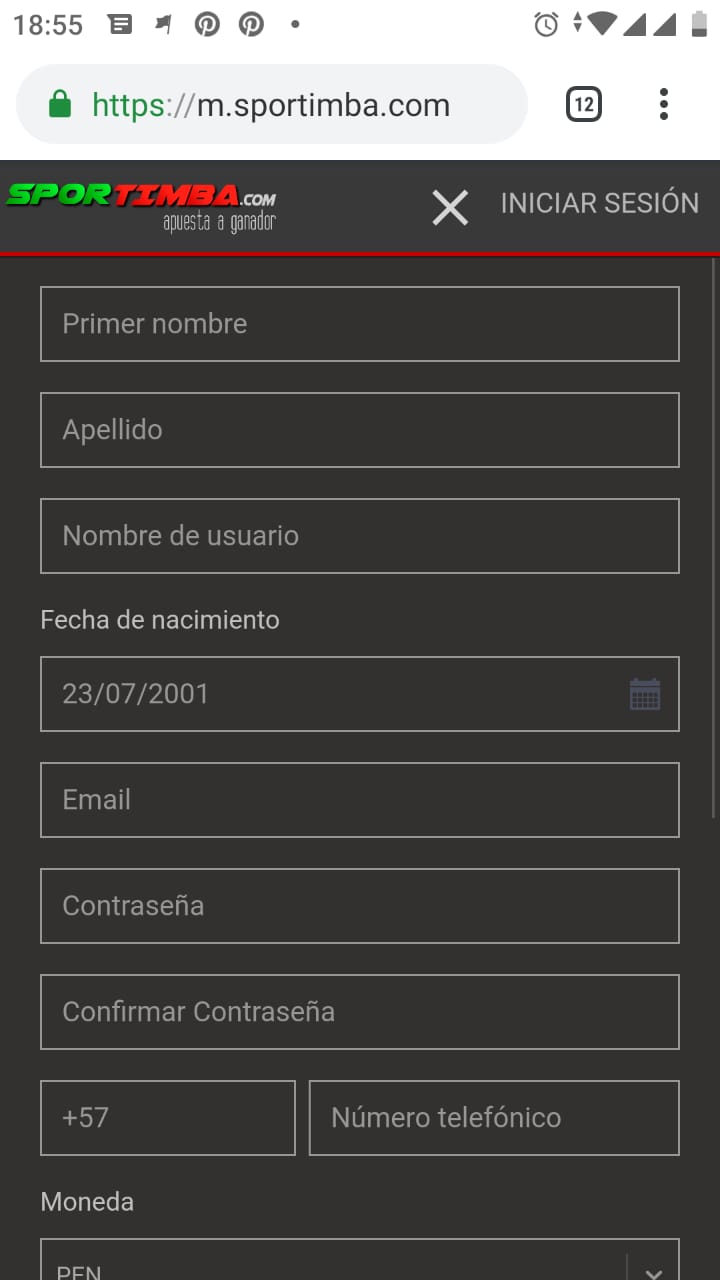This screenshot has height=1280, width=720.
Task: Select the Nombre de usuario field
Action: point(360,536)
